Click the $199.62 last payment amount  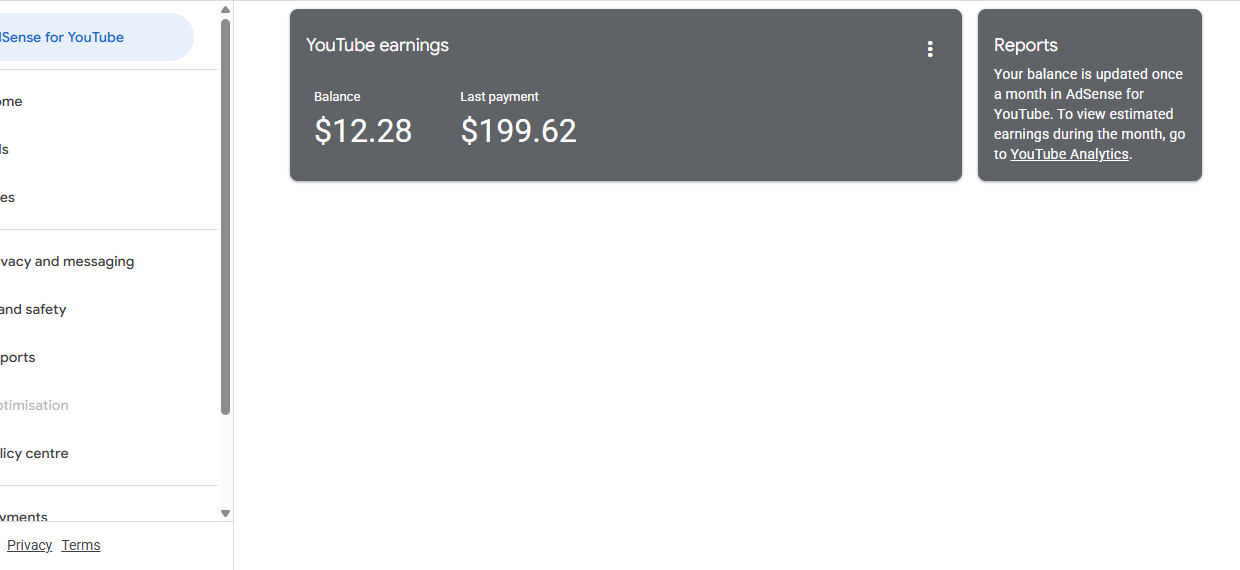(518, 131)
